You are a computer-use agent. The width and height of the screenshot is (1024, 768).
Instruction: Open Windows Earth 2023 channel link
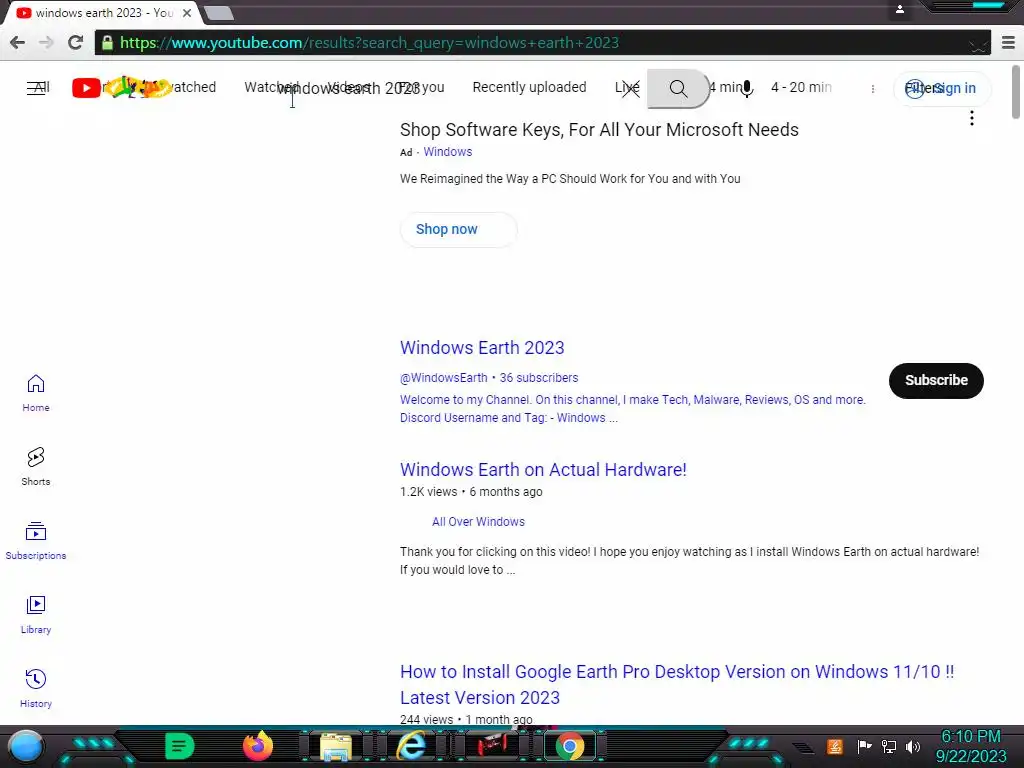click(x=482, y=348)
